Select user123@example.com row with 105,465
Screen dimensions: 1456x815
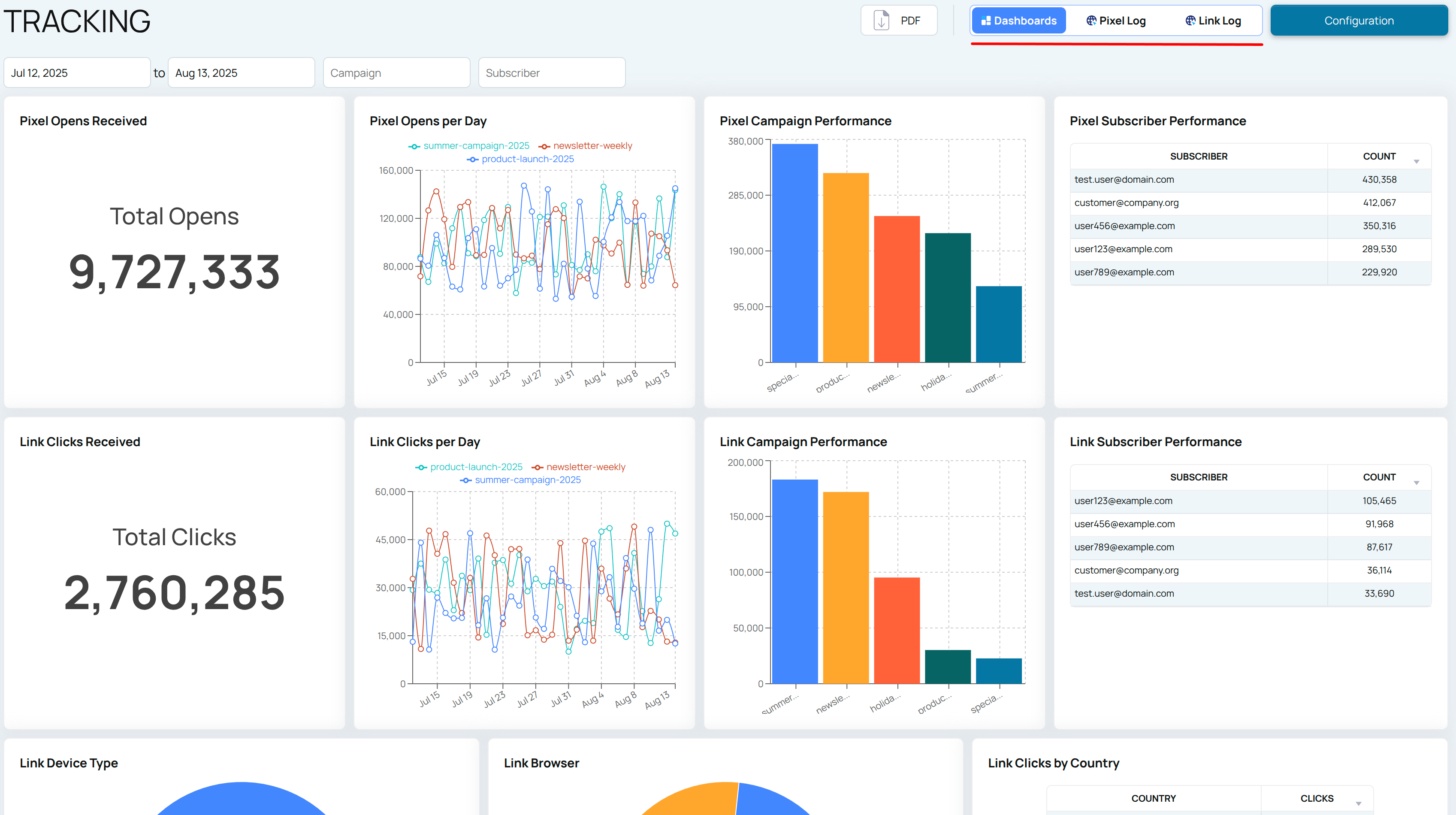pyautogui.click(x=1250, y=501)
